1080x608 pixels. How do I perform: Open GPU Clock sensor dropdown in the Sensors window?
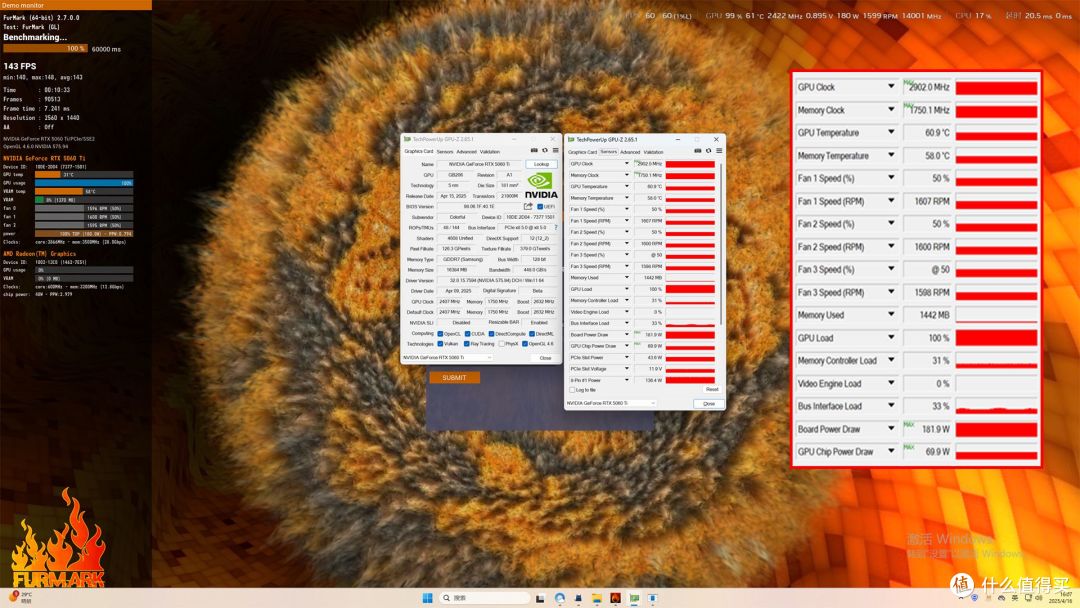coord(626,164)
